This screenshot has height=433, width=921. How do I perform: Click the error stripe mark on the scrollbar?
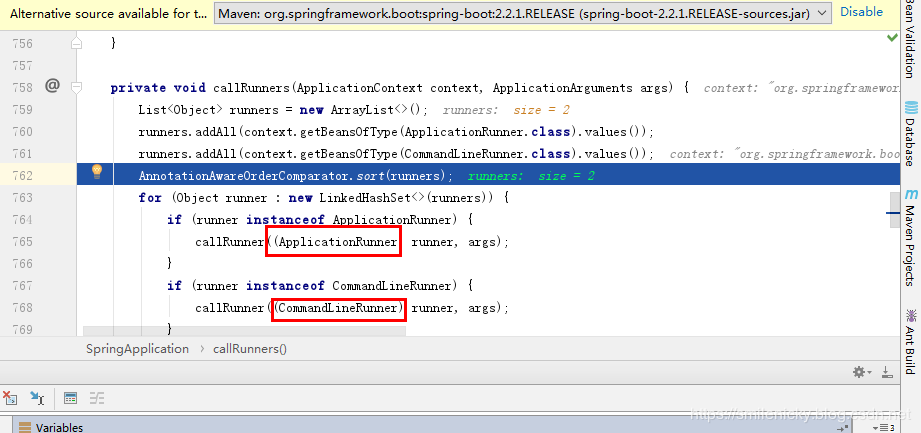893,213
